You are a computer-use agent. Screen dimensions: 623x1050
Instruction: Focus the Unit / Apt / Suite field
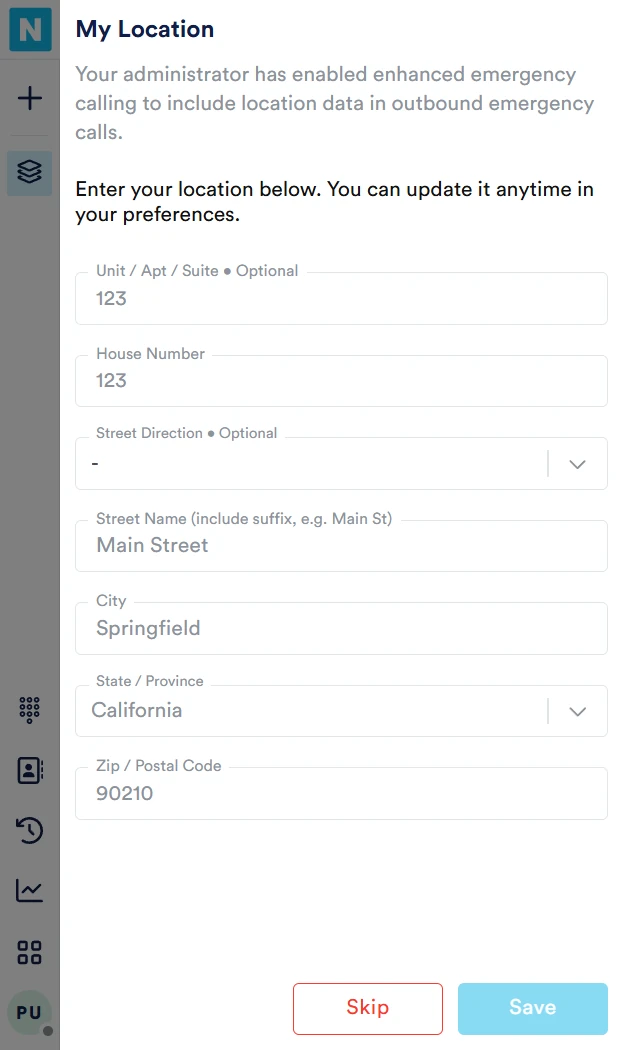point(340,299)
